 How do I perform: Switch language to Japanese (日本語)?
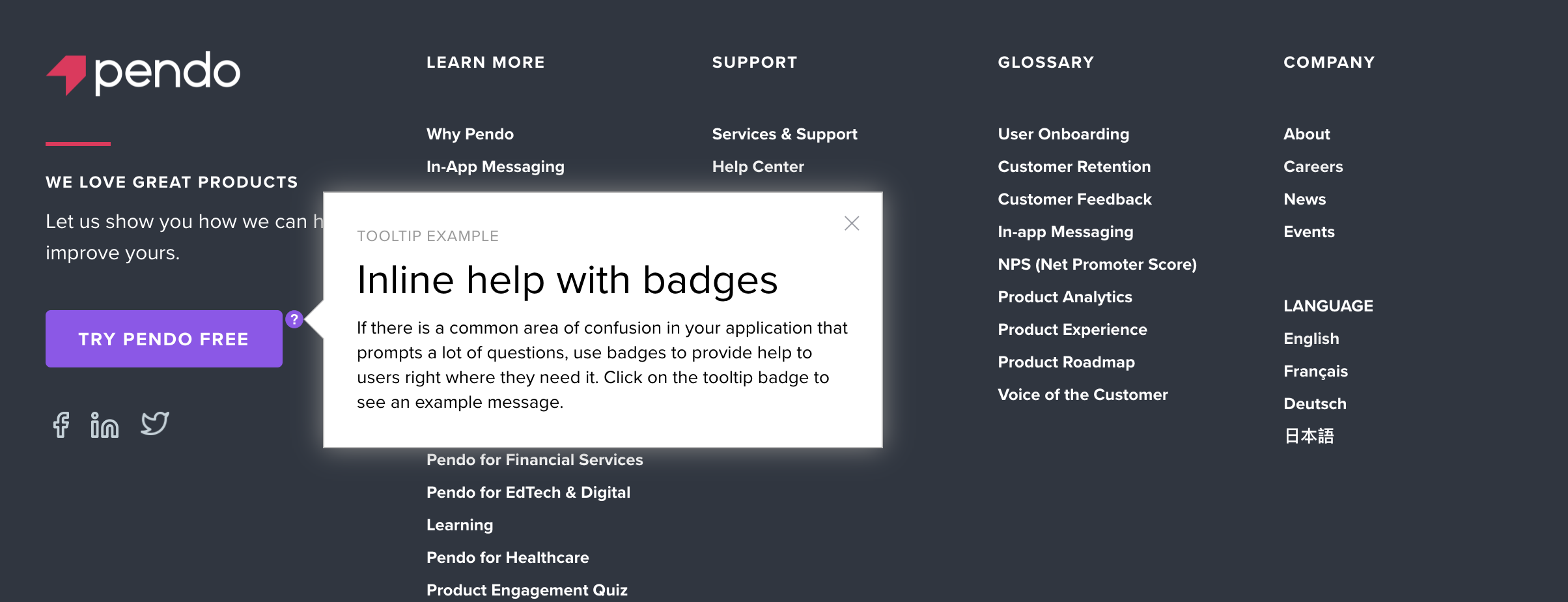tap(1309, 436)
